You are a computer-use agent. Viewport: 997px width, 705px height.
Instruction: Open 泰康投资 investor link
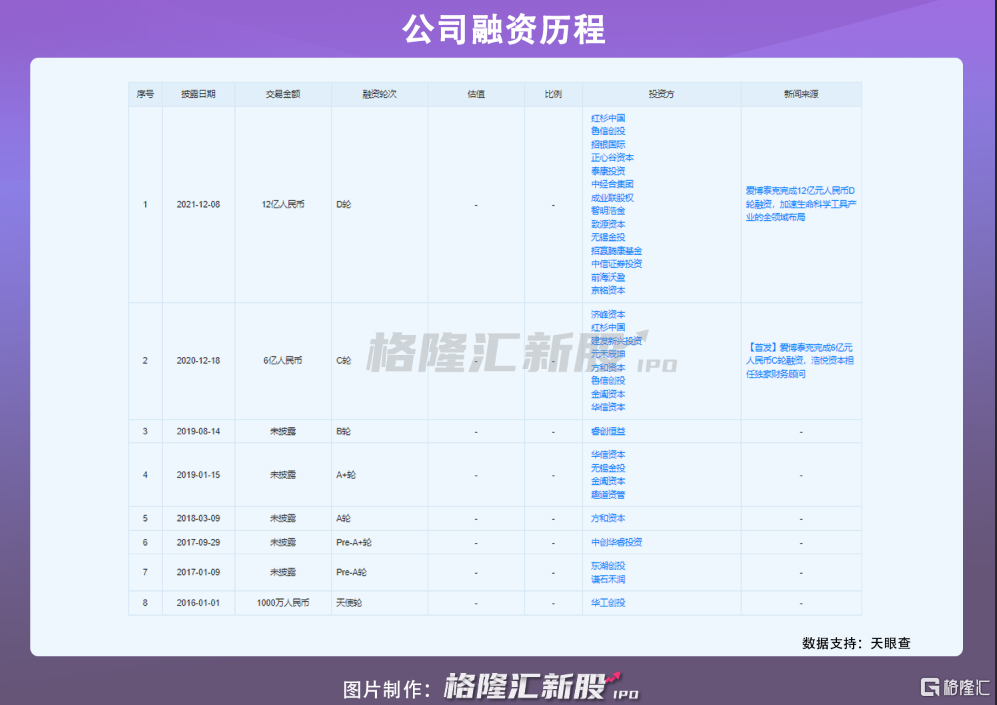point(608,171)
